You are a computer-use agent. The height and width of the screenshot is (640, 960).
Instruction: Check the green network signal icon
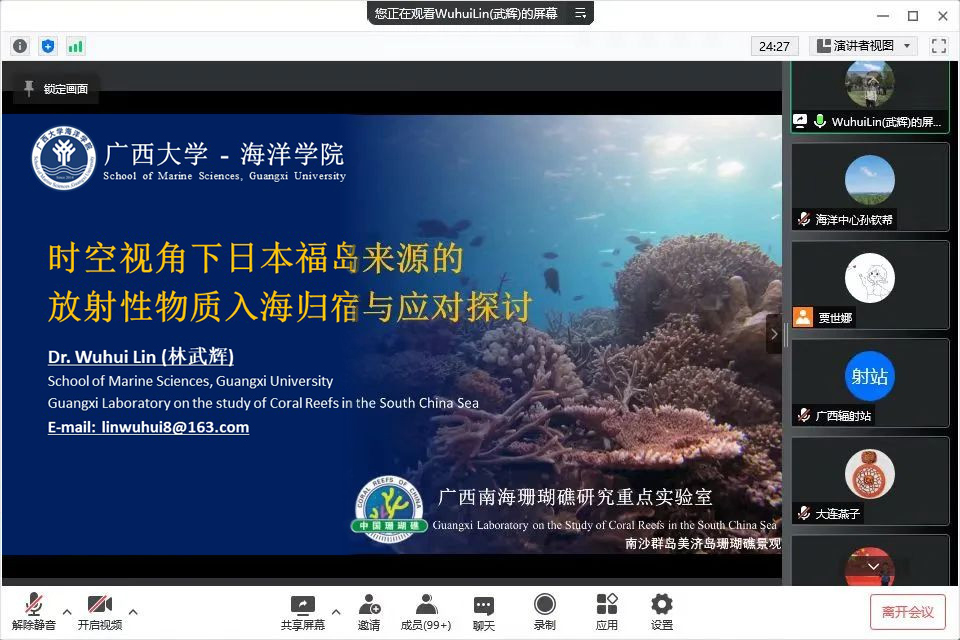pos(76,46)
